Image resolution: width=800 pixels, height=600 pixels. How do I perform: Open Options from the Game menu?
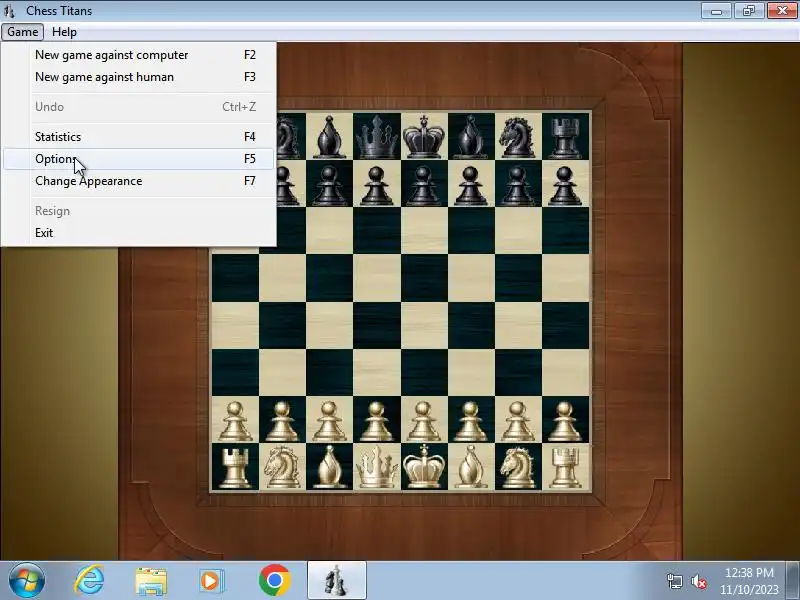[138, 159]
